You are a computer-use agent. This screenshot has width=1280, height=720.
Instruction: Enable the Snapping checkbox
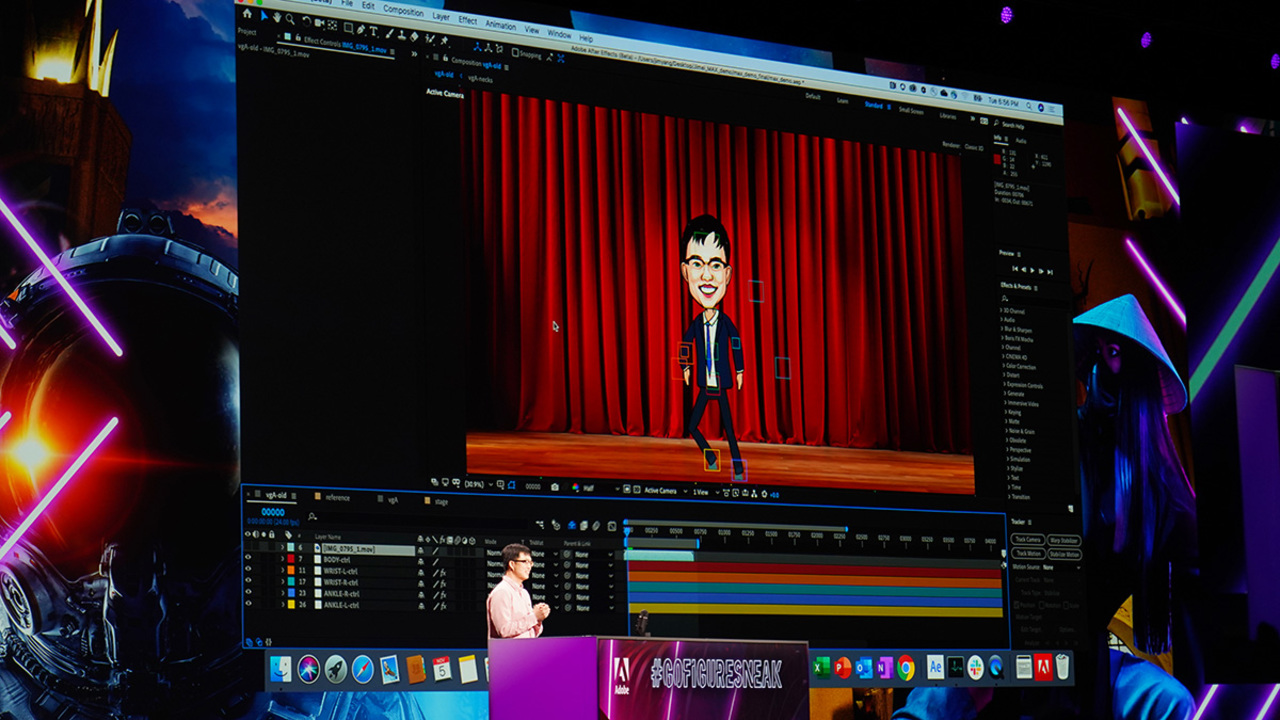pos(516,52)
